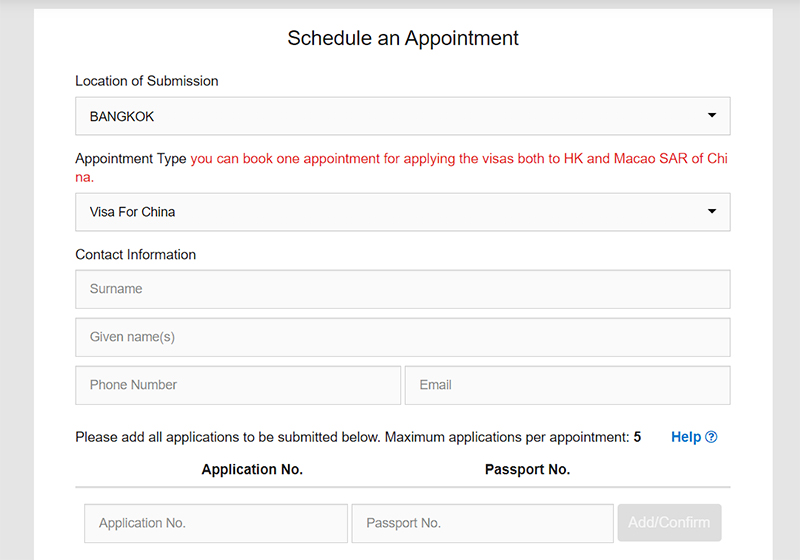
Task: Open the Help link
Action: pyautogui.click(x=693, y=437)
